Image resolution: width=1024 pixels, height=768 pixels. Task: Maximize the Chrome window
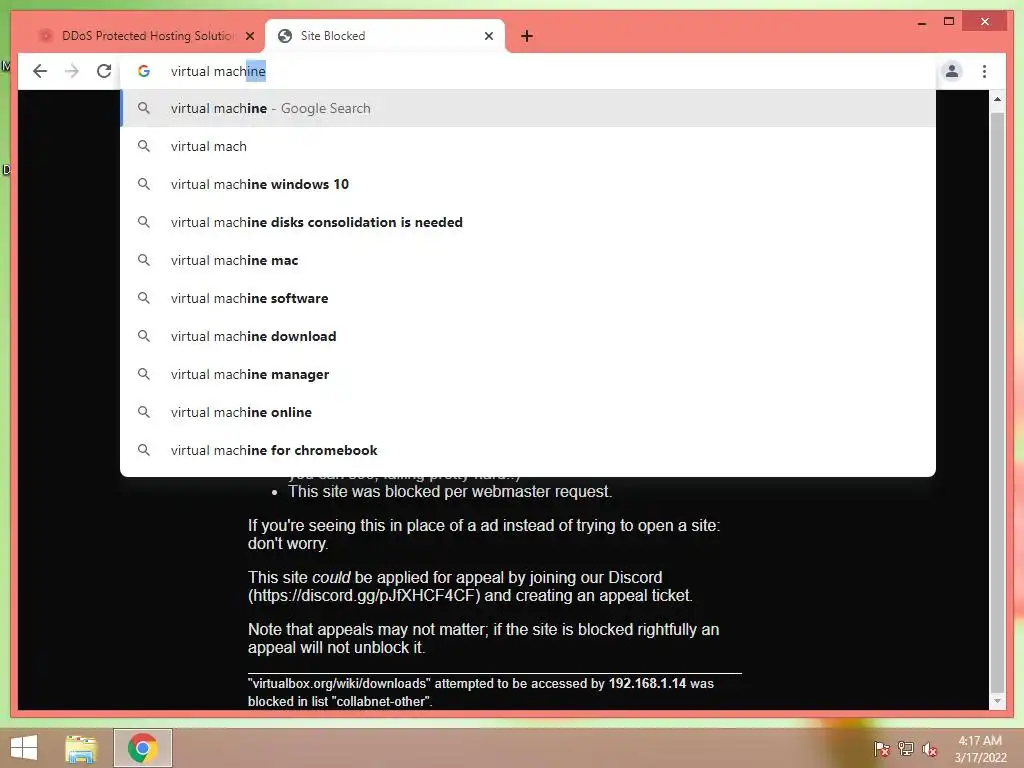tap(949, 22)
